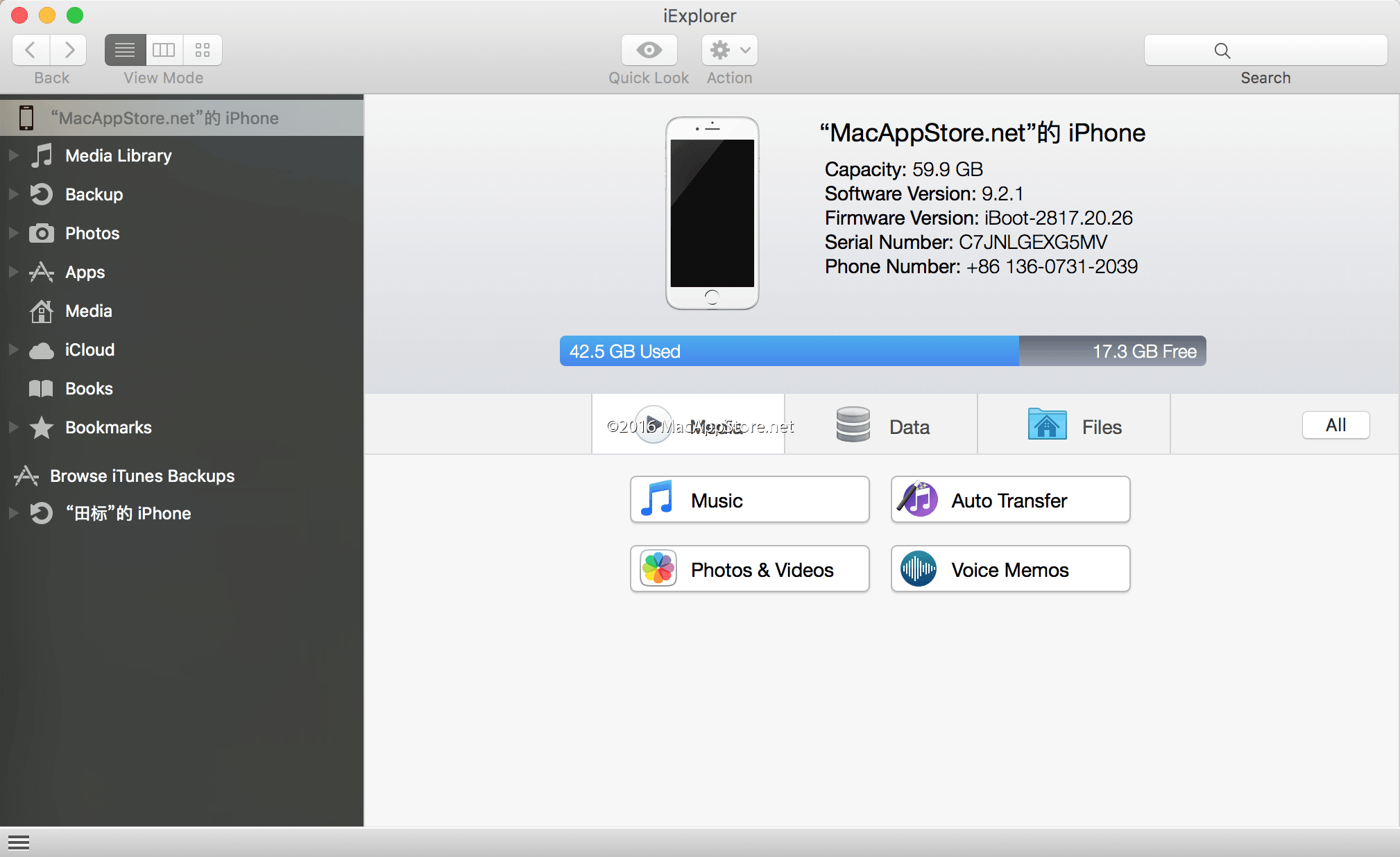The width and height of the screenshot is (1400, 857).
Task: Open the Photos & Videos button
Action: [750, 569]
